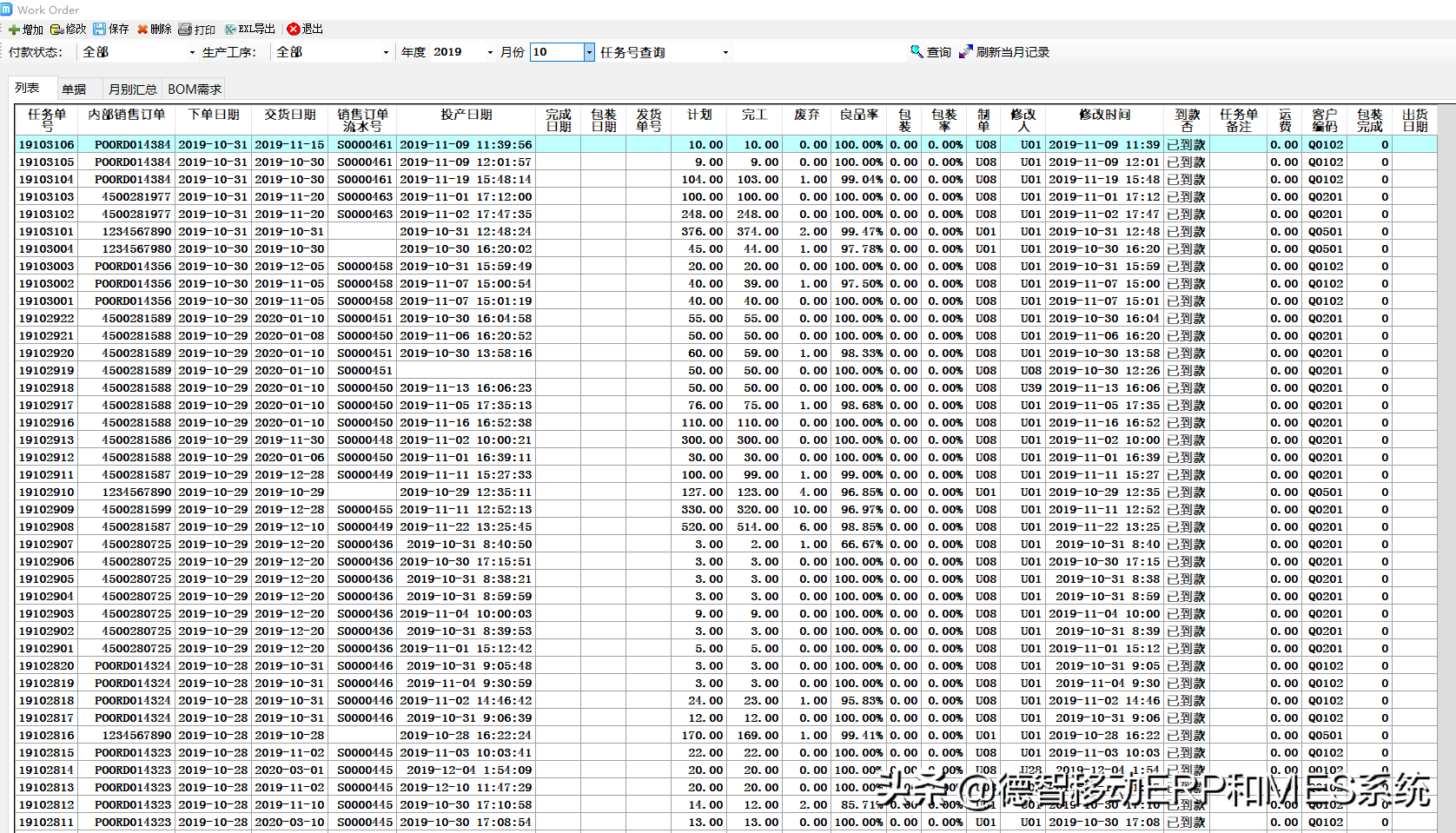The image size is (1456, 833).
Task: Click task number cell 19102913
Action: coord(47,440)
